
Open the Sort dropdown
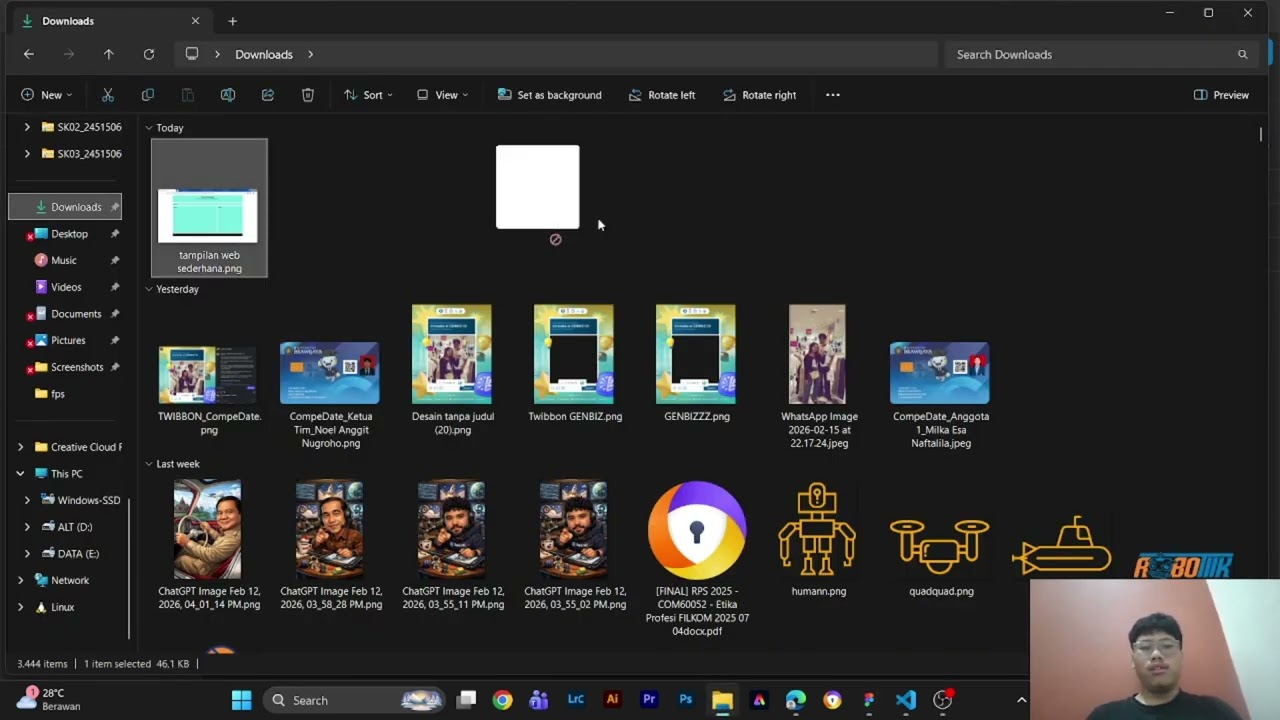click(368, 95)
